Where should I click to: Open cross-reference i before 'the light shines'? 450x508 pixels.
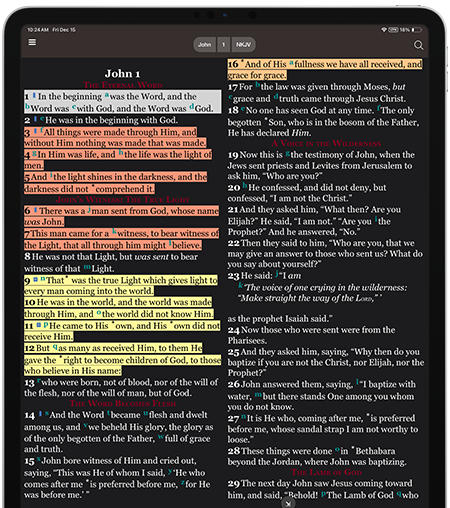click(x=51, y=175)
